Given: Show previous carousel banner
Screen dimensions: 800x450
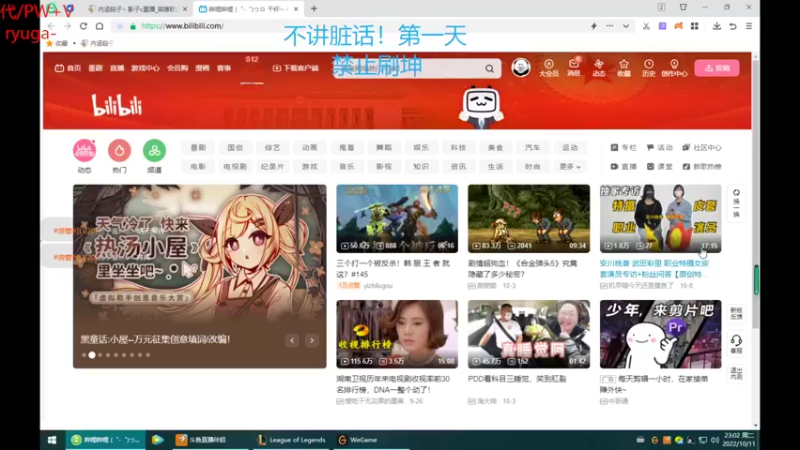Looking at the screenshot, I should (x=292, y=340).
